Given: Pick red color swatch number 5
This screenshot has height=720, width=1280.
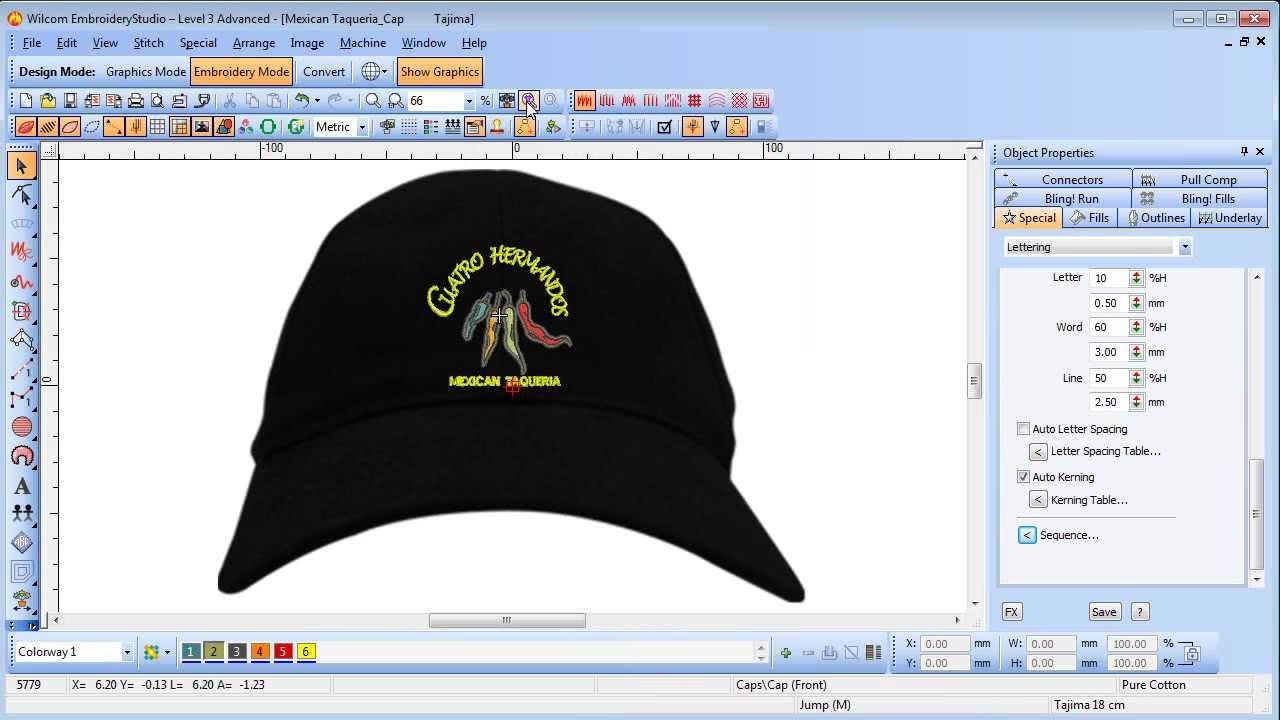Looking at the screenshot, I should click(x=283, y=652).
